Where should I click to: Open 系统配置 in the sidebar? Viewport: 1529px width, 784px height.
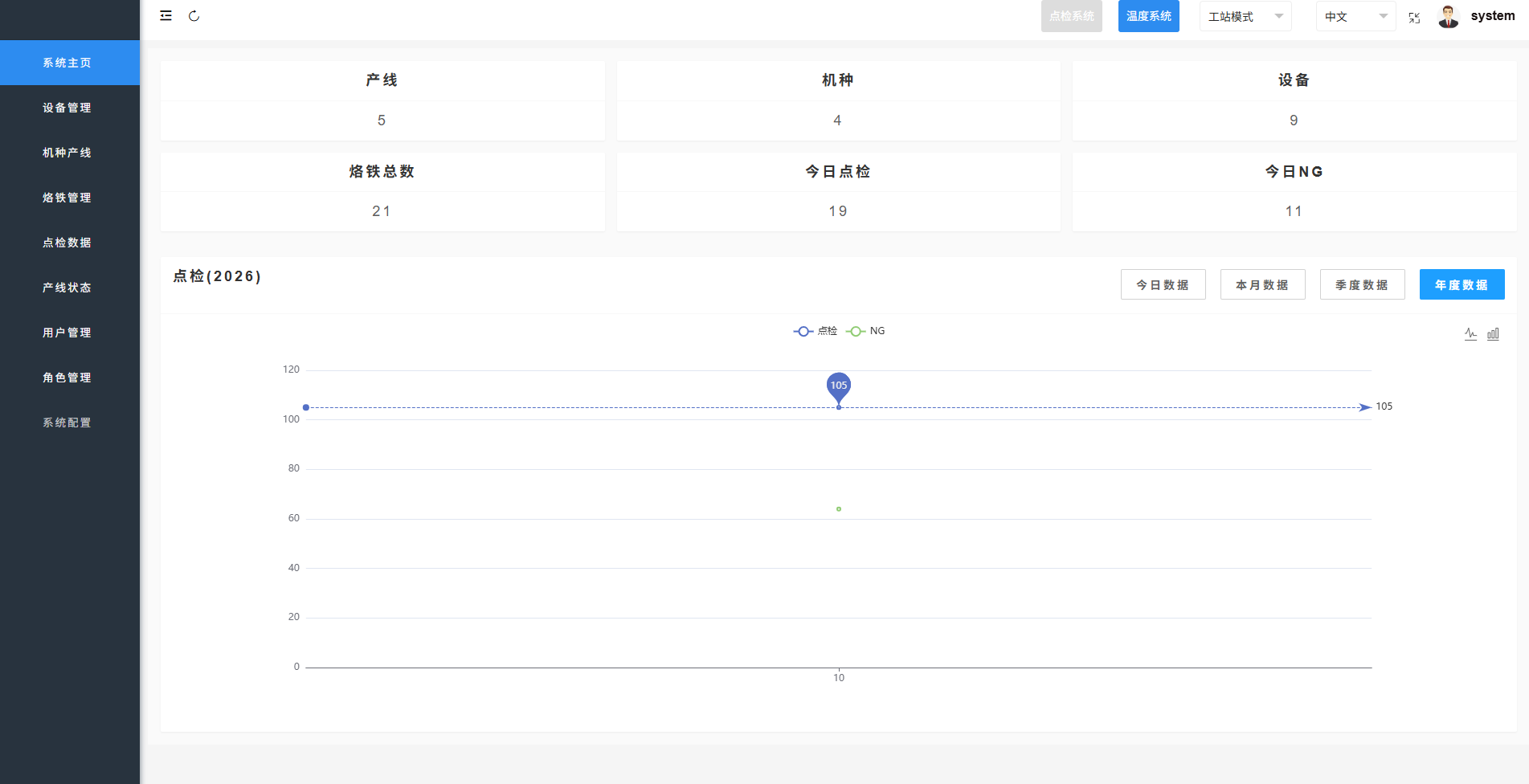pyautogui.click(x=70, y=423)
